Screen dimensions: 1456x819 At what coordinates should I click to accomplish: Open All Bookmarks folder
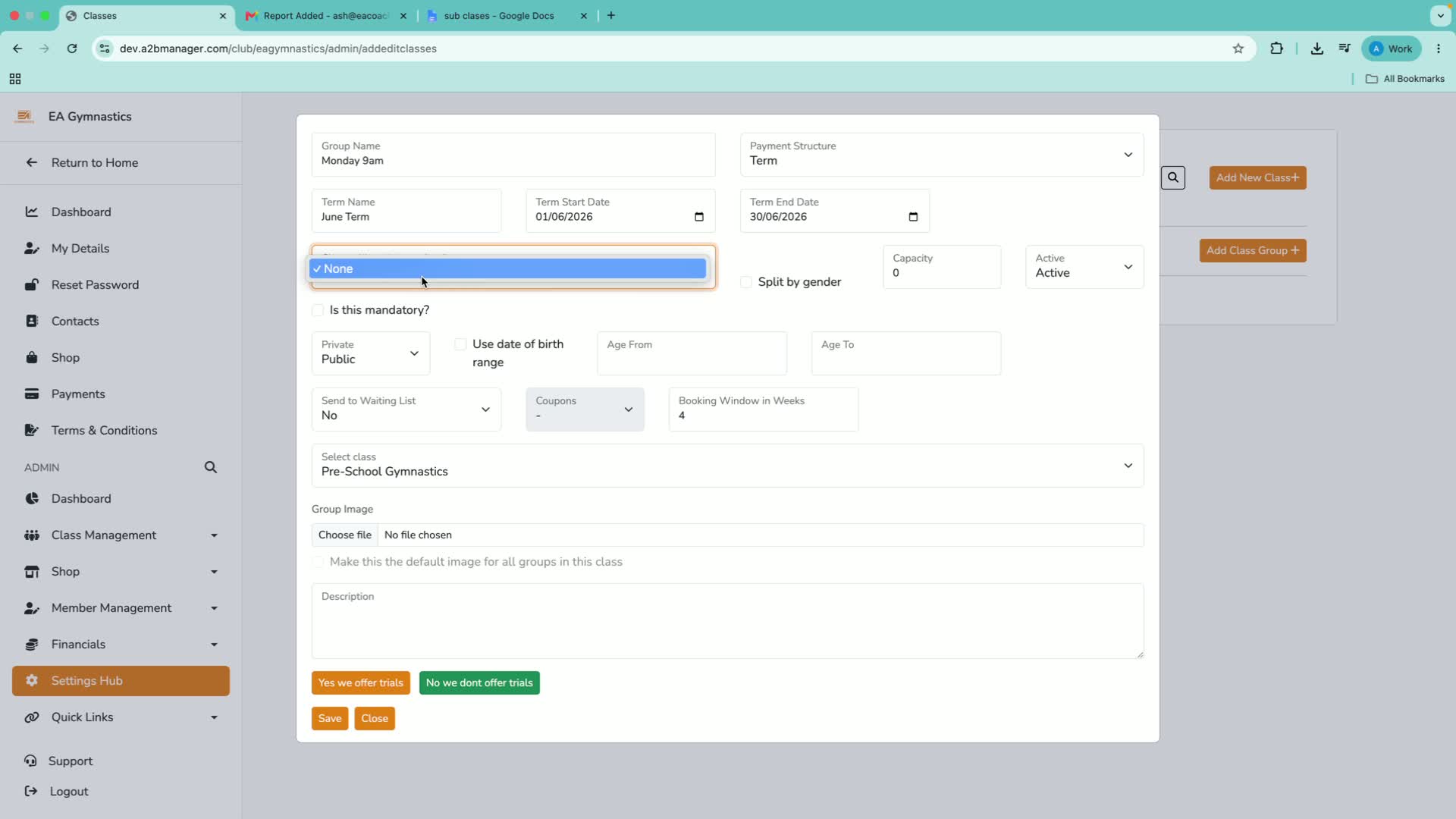(x=1405, y=79)
